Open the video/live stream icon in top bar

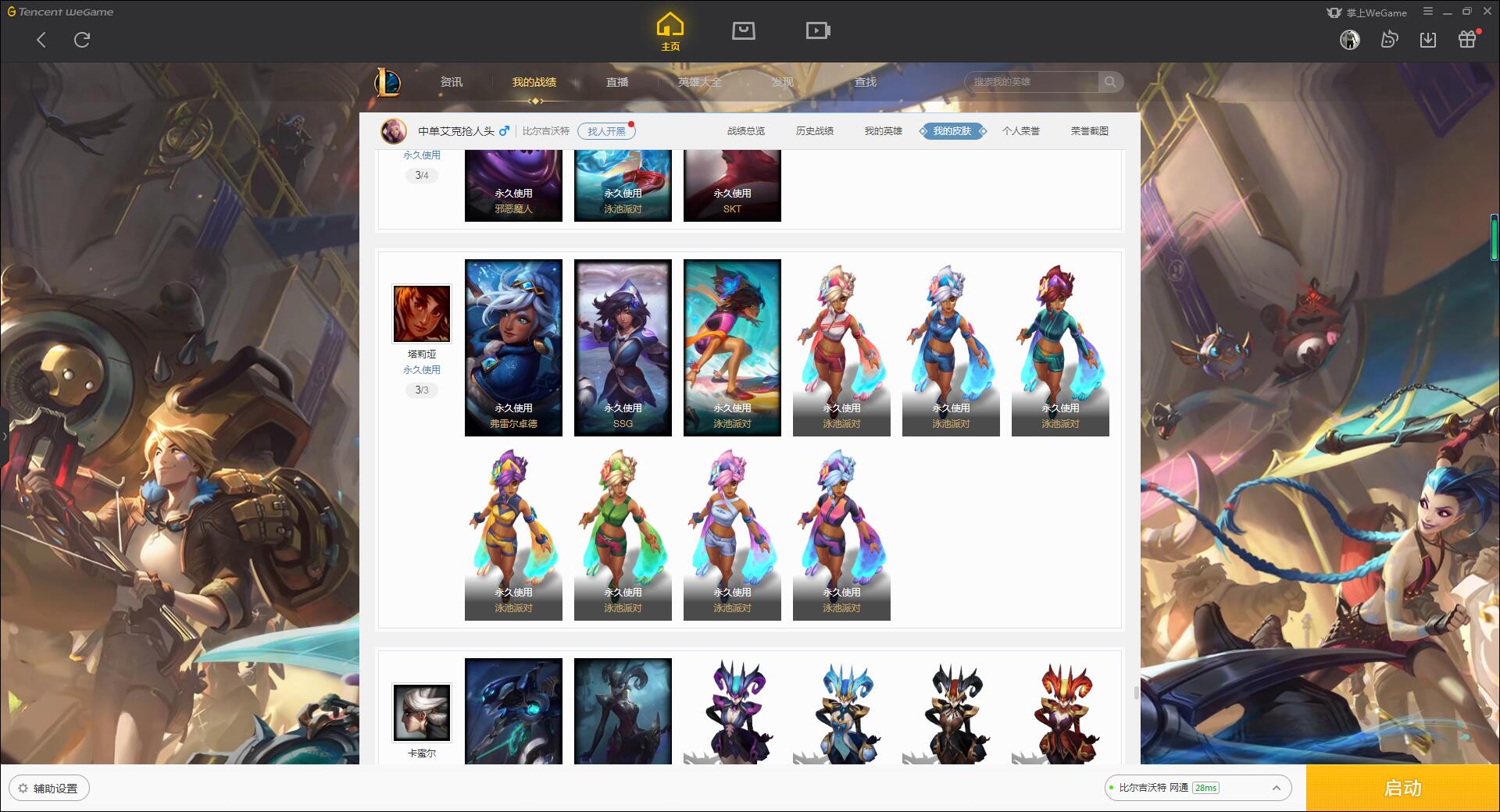tap(818, 31)
